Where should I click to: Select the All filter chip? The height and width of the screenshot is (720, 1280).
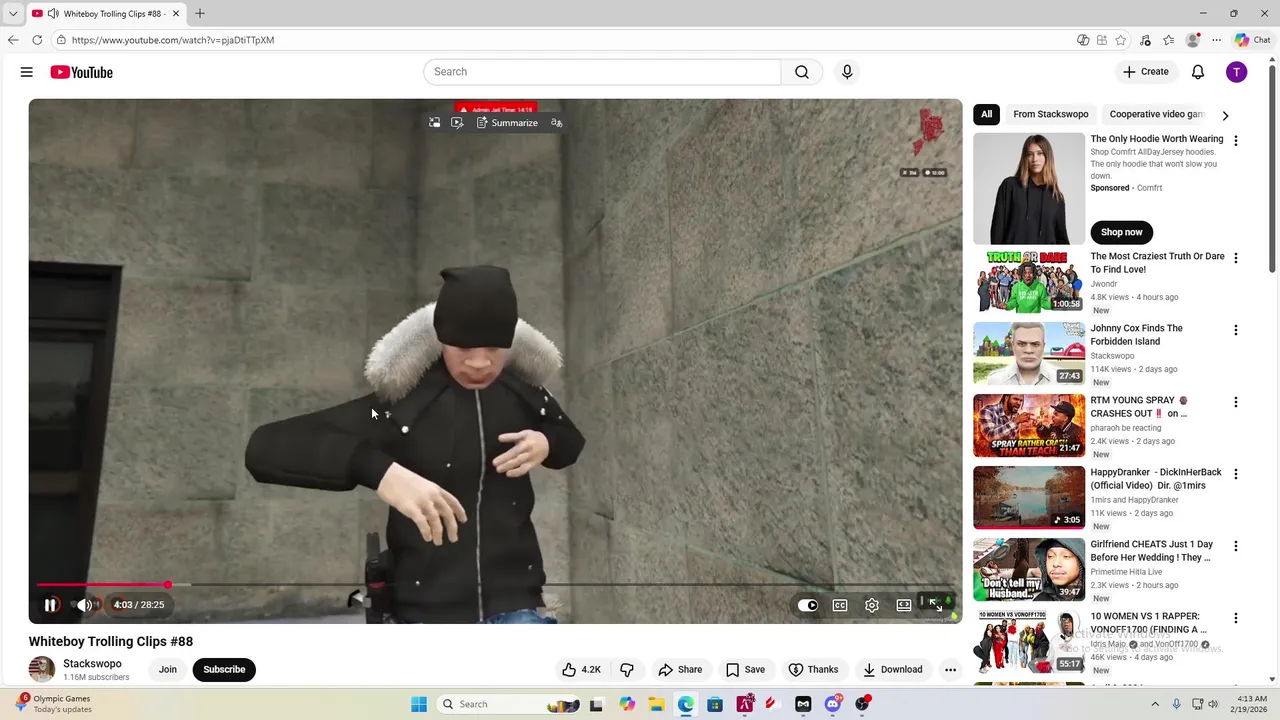click(986, 114)
